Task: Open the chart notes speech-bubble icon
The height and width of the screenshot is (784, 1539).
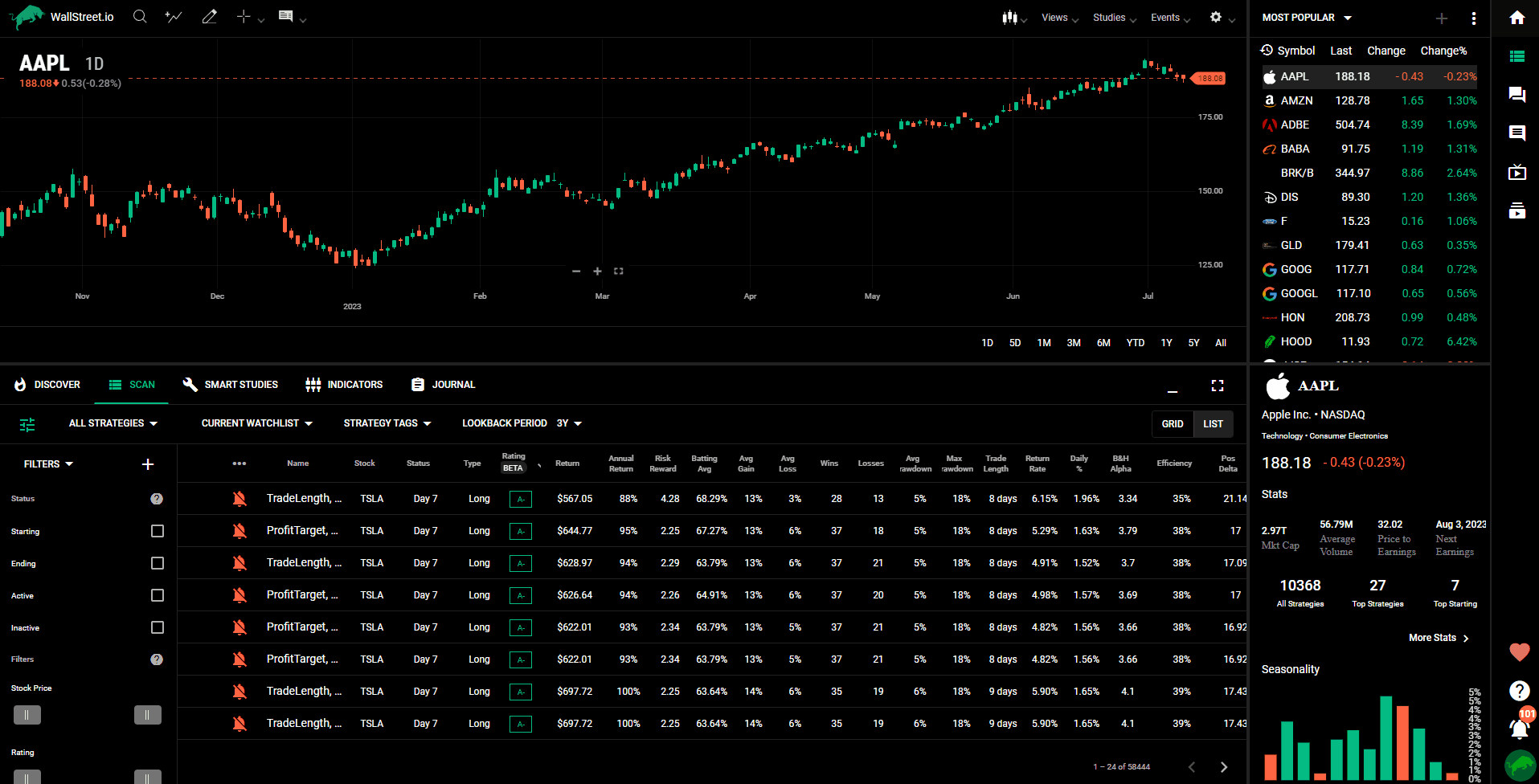Action: [x=285, y=17]
